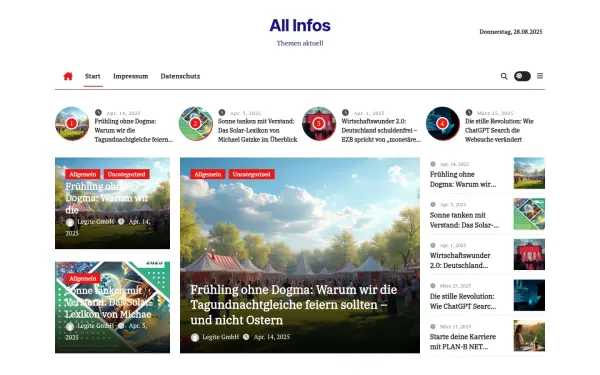
Task: Click Allgemein tag on Sonne tanken card
Action: pyautogui.click(x=83, y=279)
